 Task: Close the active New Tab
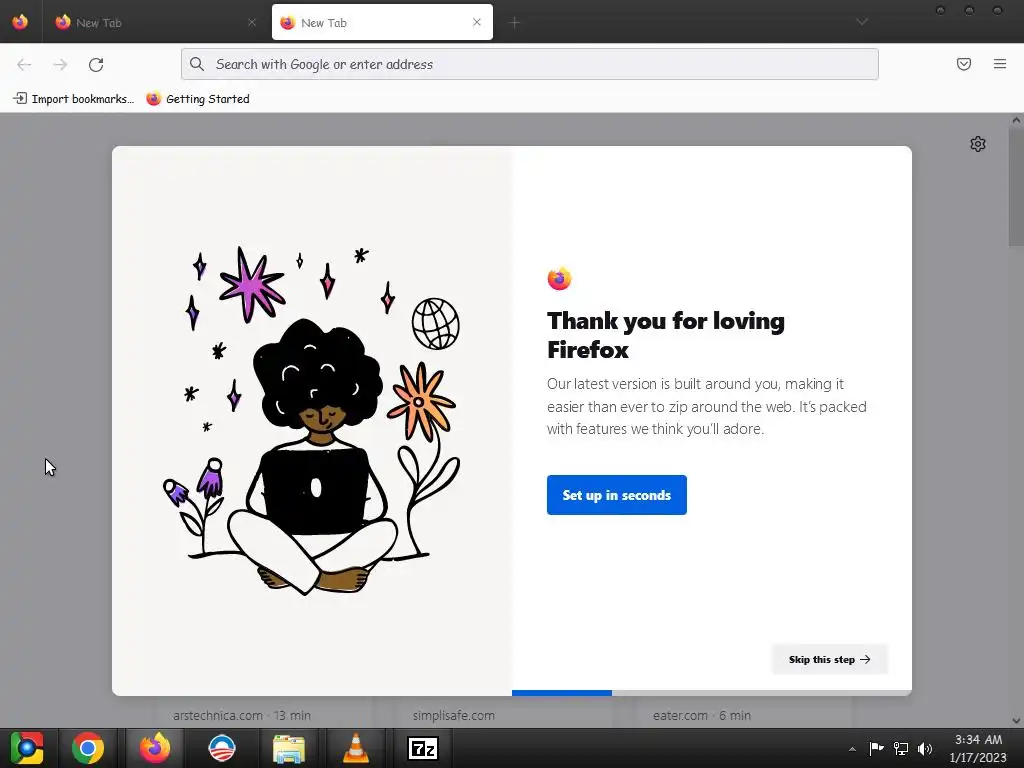[x=477, y=22]
